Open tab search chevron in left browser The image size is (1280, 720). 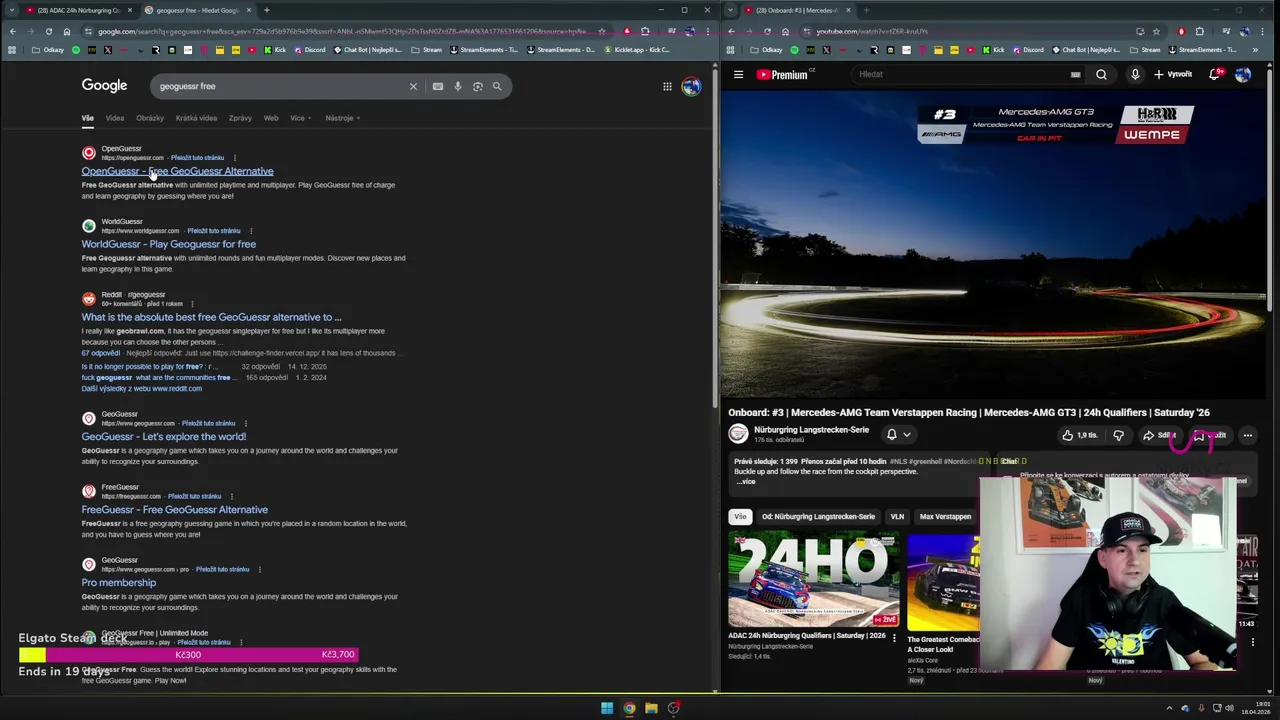tap(10, 10)
